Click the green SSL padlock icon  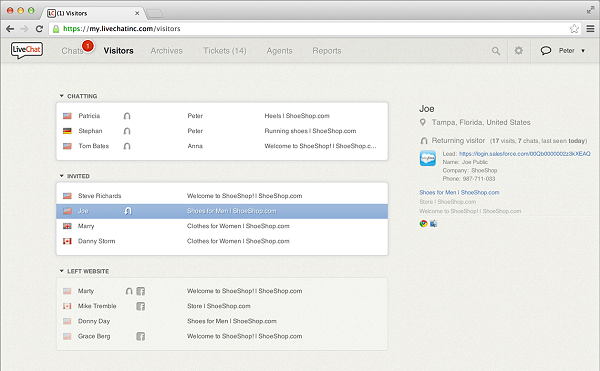[56, 29]
